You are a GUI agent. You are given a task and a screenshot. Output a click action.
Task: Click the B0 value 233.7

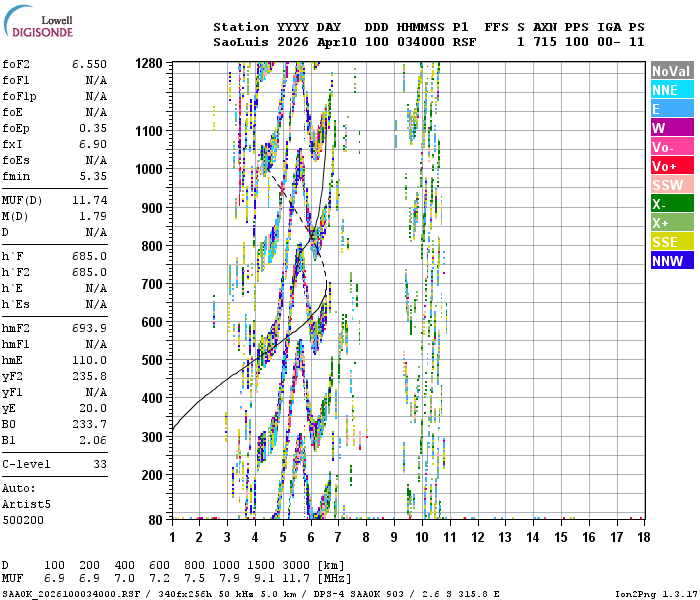pyautogui.click(x=89, y=424)
